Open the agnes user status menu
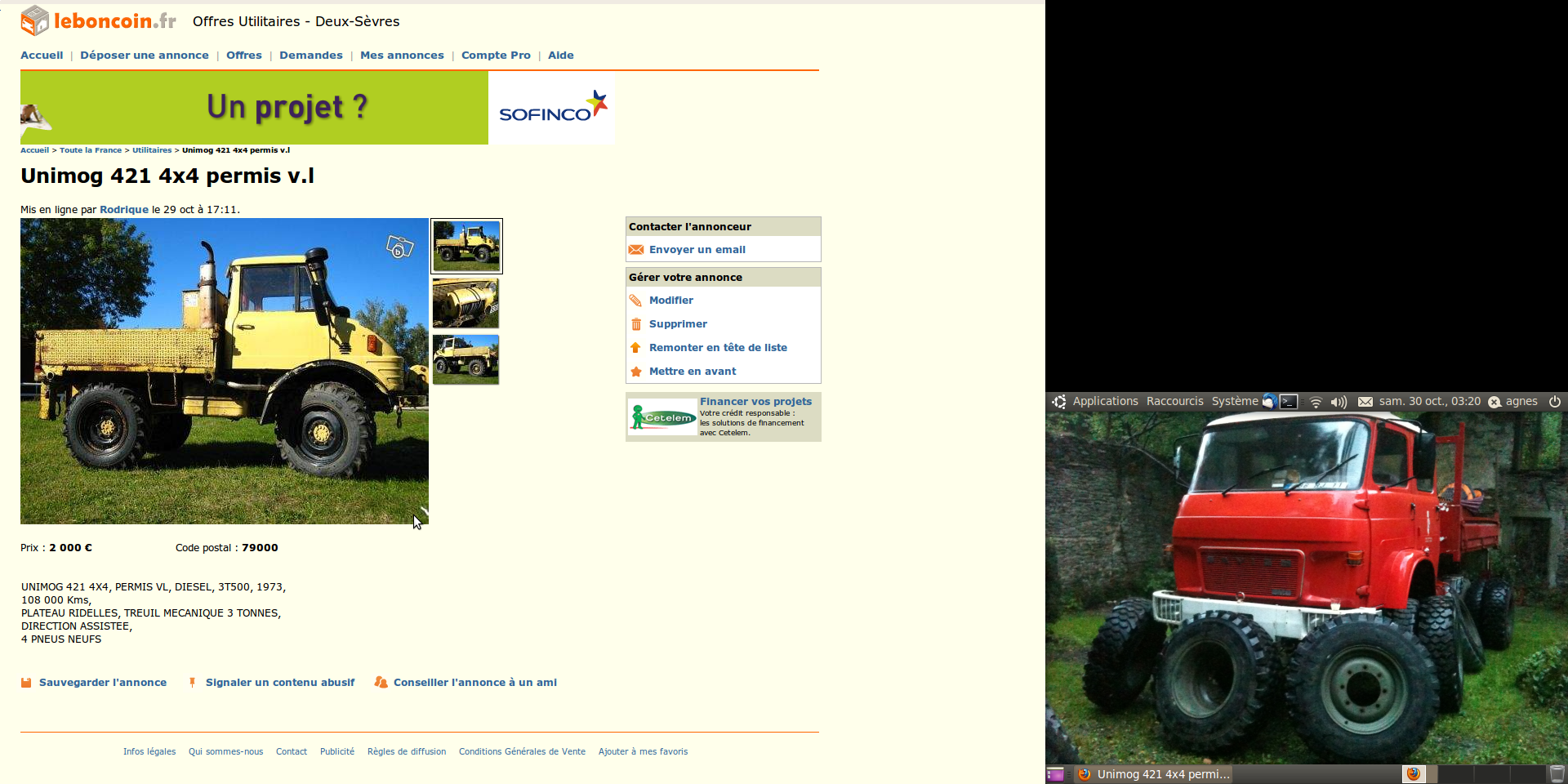The image size is (1568, 784). coord(1513,402)
